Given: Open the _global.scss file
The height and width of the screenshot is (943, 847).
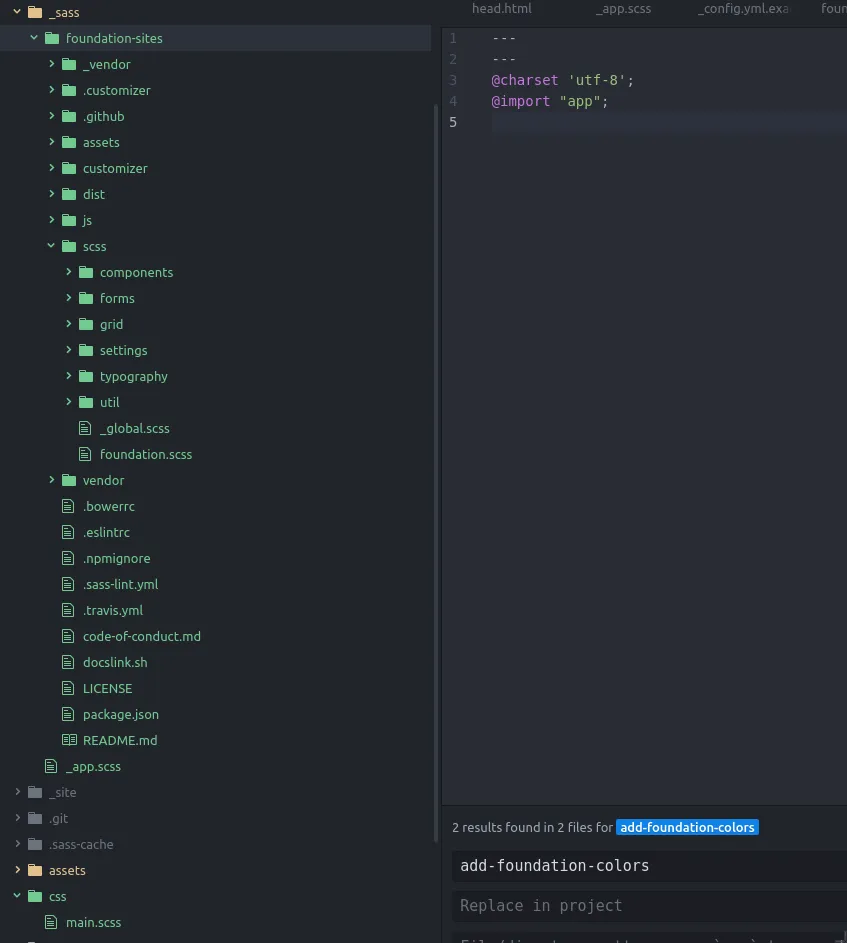Looking at the screenshot, I should (134, 428).
